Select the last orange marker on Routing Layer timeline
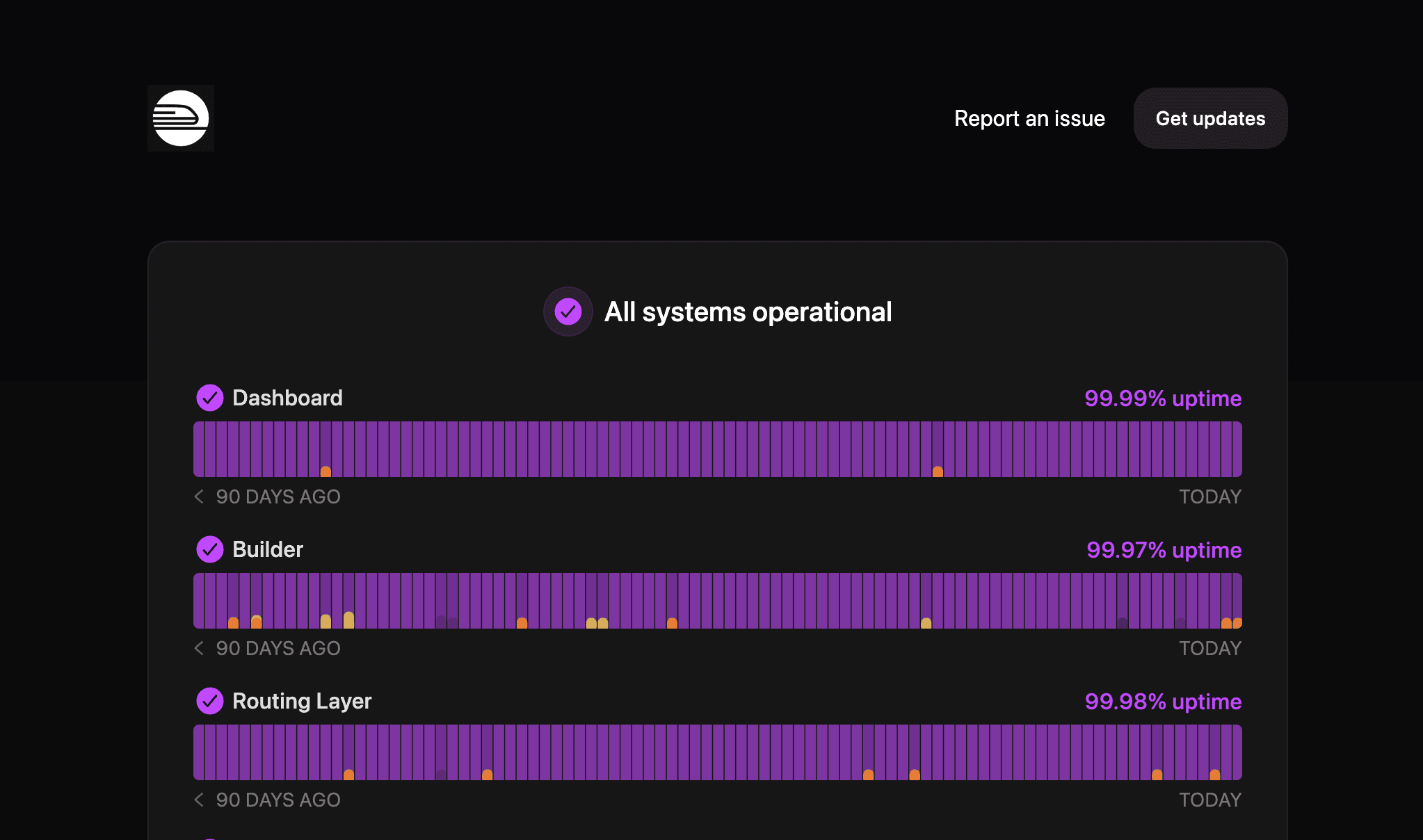This screenshot has width=1423, height=840. (x=1214, y=775)
